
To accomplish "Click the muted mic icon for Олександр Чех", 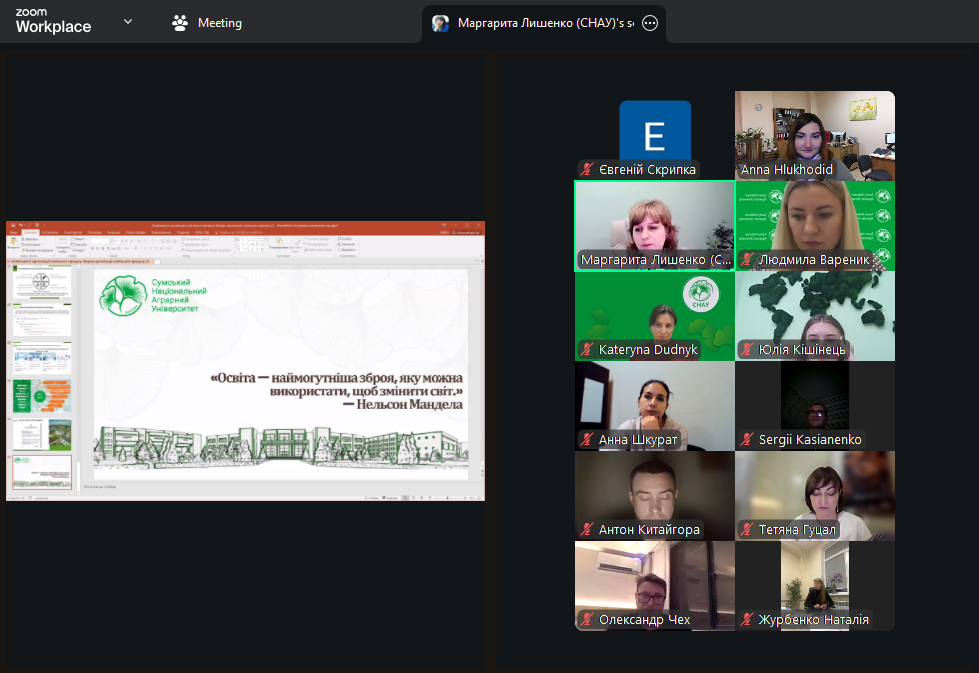I will point(588,620).
